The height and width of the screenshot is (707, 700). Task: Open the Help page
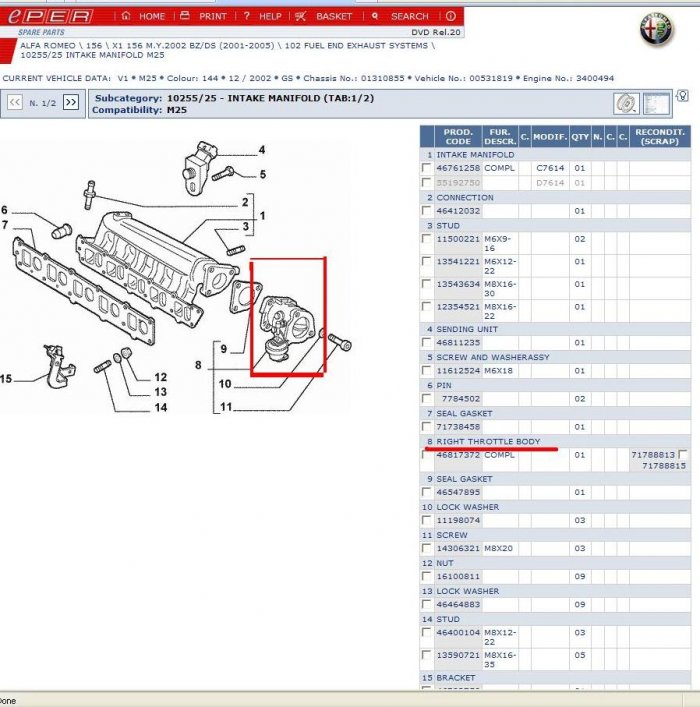click(263, 16)
